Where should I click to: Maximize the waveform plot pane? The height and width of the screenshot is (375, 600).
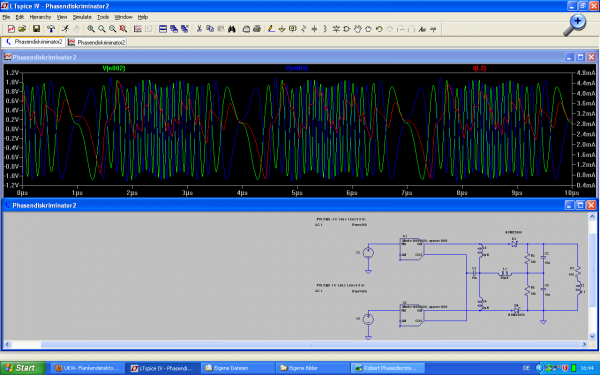point(580,57)
